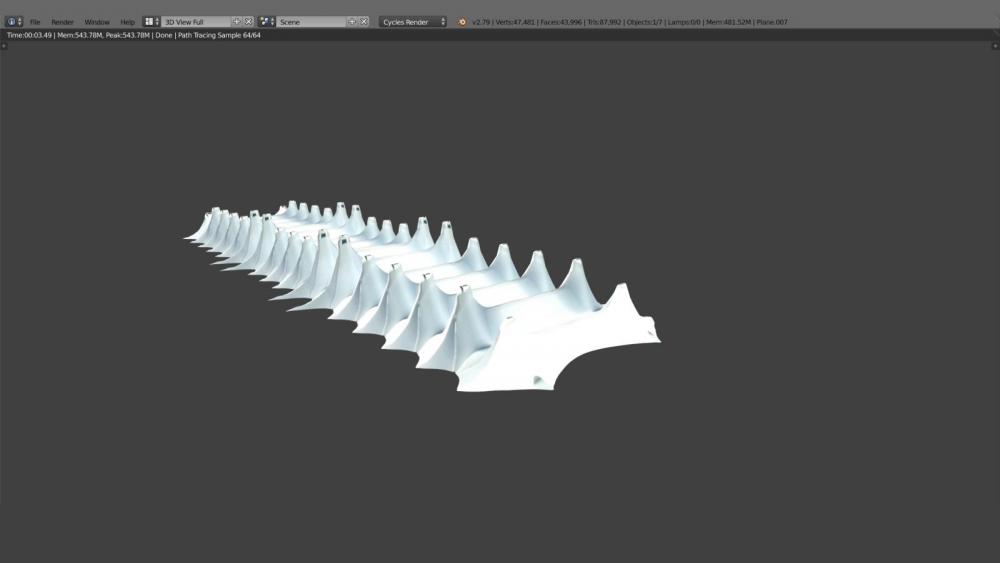Add a new scene with plus icon
This screenshot has width=1000, height=563.
pyautogui.click(x=352, y=21)
